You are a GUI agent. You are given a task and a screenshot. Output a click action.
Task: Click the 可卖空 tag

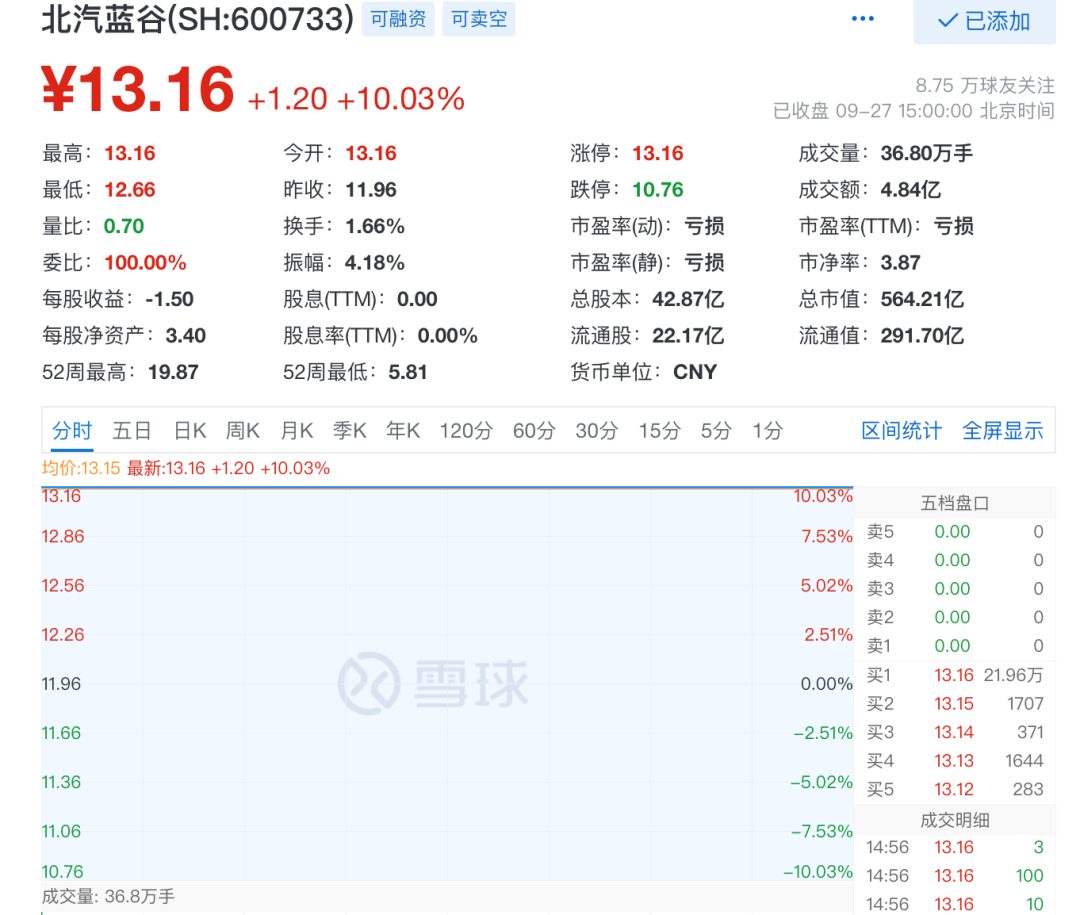479,19
